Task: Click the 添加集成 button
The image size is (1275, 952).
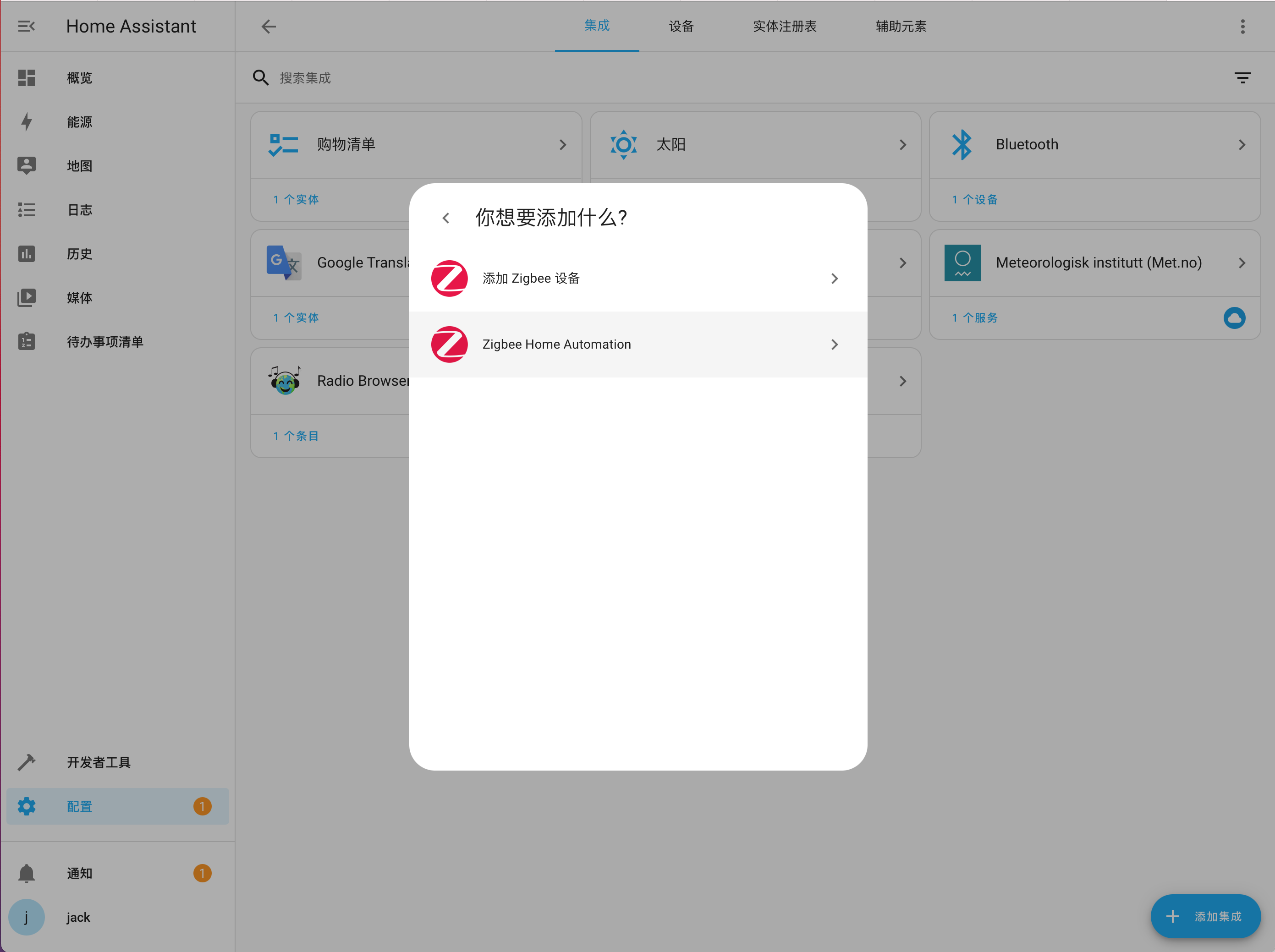Action: (x=1205, y=916)
